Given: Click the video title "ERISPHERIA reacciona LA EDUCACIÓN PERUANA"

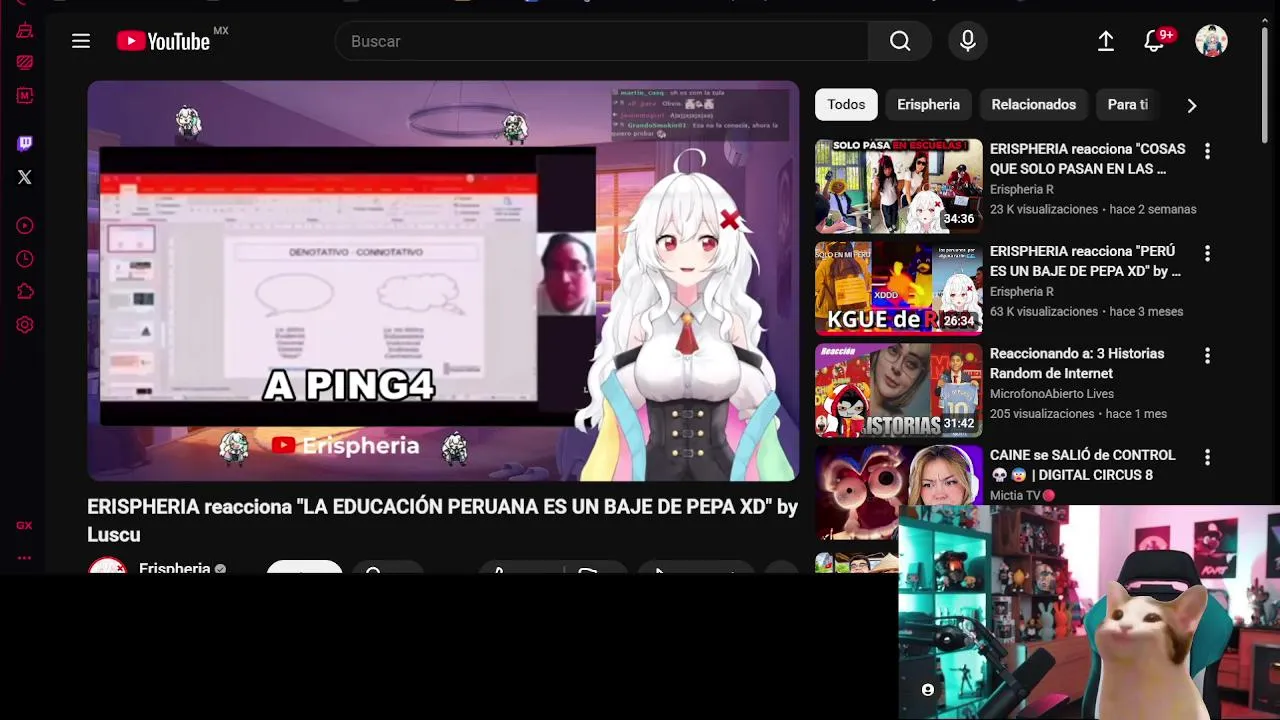Looking at the screenshot, I should [x=442, y=520].
